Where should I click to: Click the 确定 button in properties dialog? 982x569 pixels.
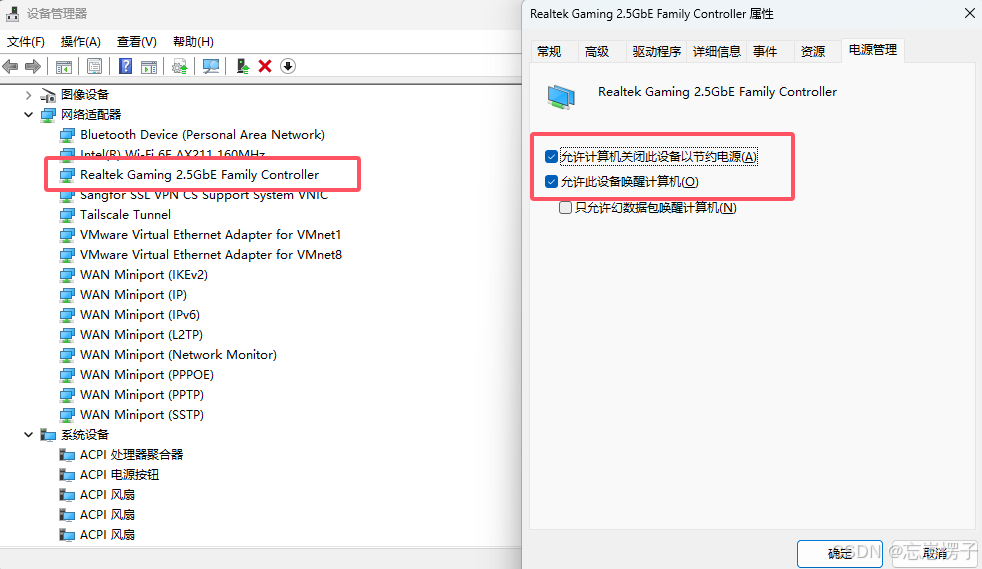click(840, 553)
